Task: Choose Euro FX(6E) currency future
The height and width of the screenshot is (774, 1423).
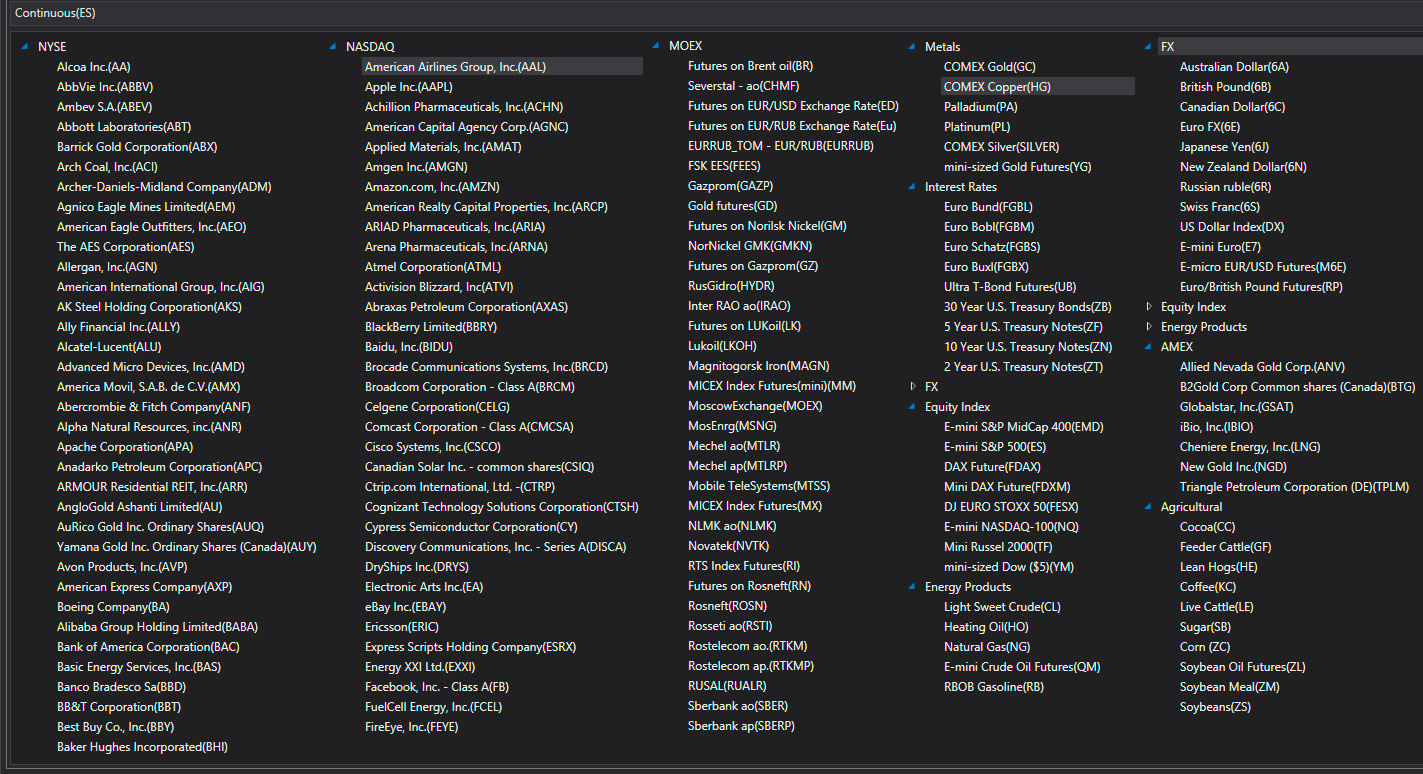Action: 1209,127
